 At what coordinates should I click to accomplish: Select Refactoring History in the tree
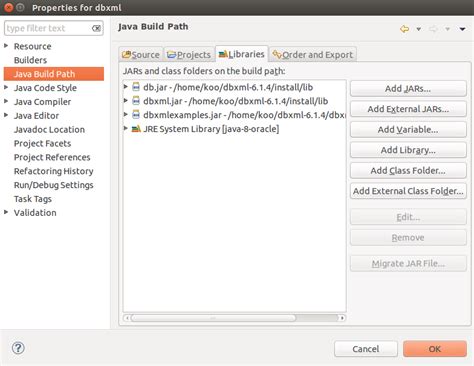tap(53, 171)
